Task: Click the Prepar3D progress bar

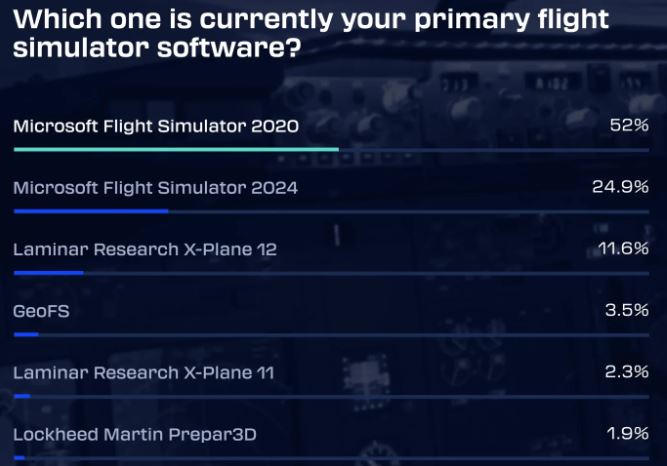Action: (19, 458)
